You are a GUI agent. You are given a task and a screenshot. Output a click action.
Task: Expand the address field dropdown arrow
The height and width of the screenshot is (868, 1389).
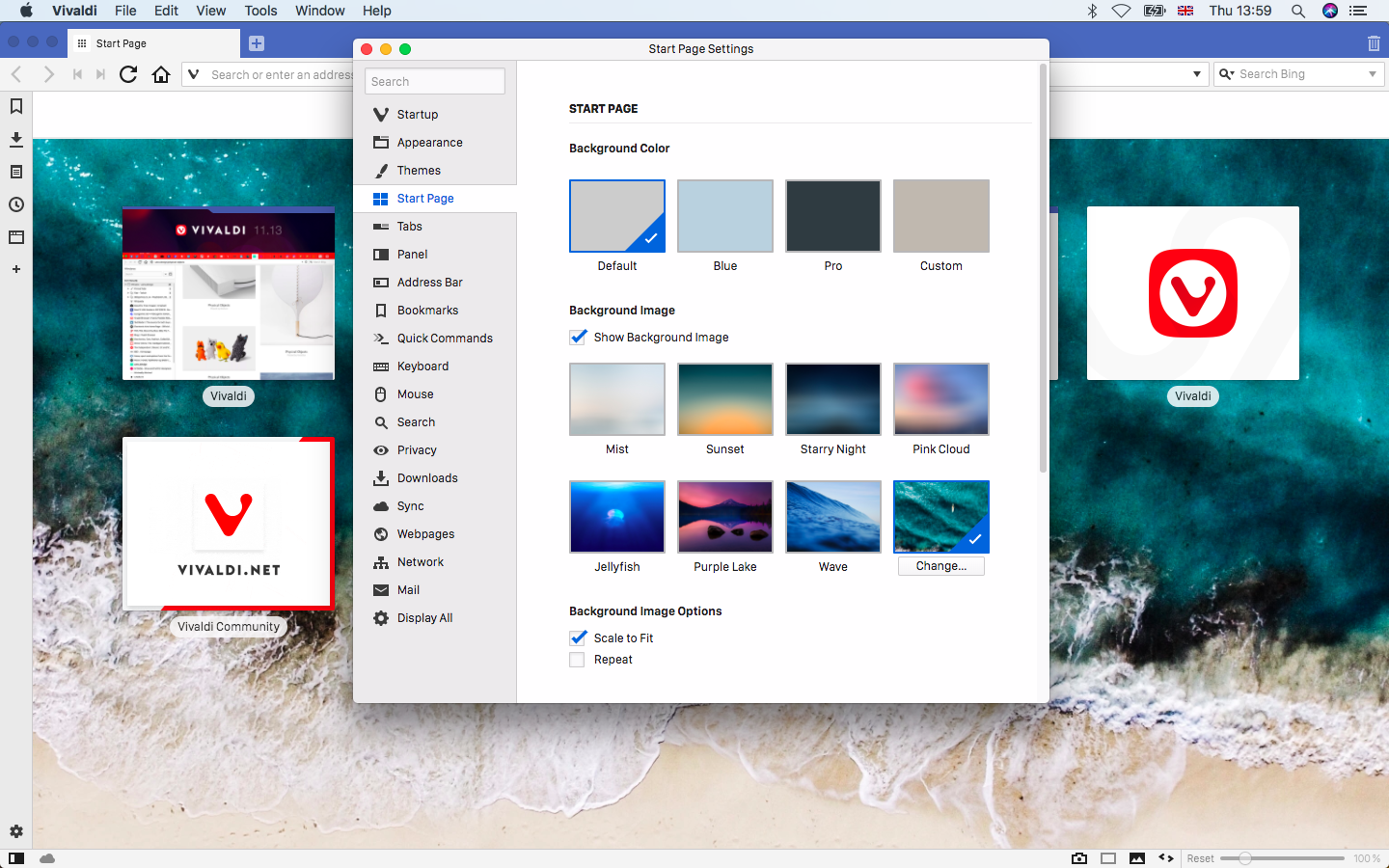[1197, 74]
